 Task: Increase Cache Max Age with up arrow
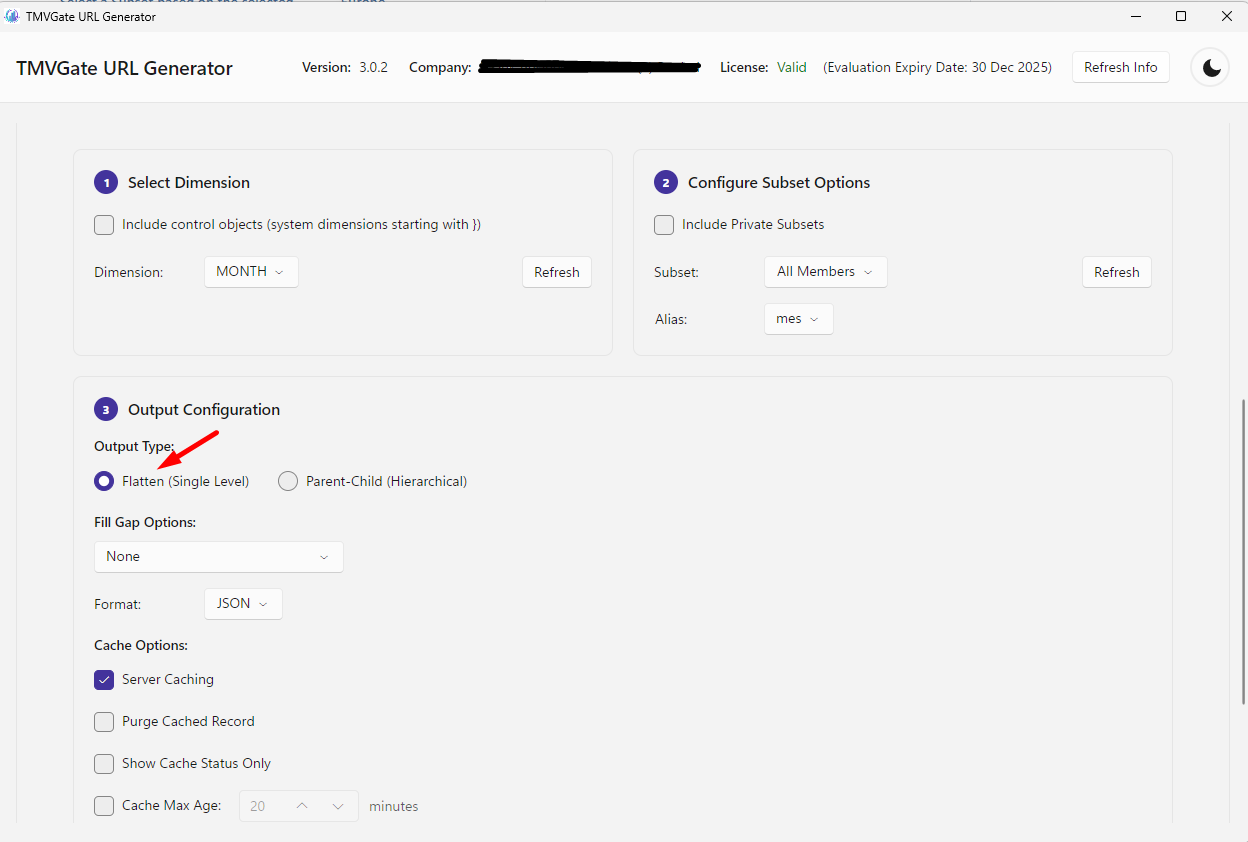pos(302,806)
